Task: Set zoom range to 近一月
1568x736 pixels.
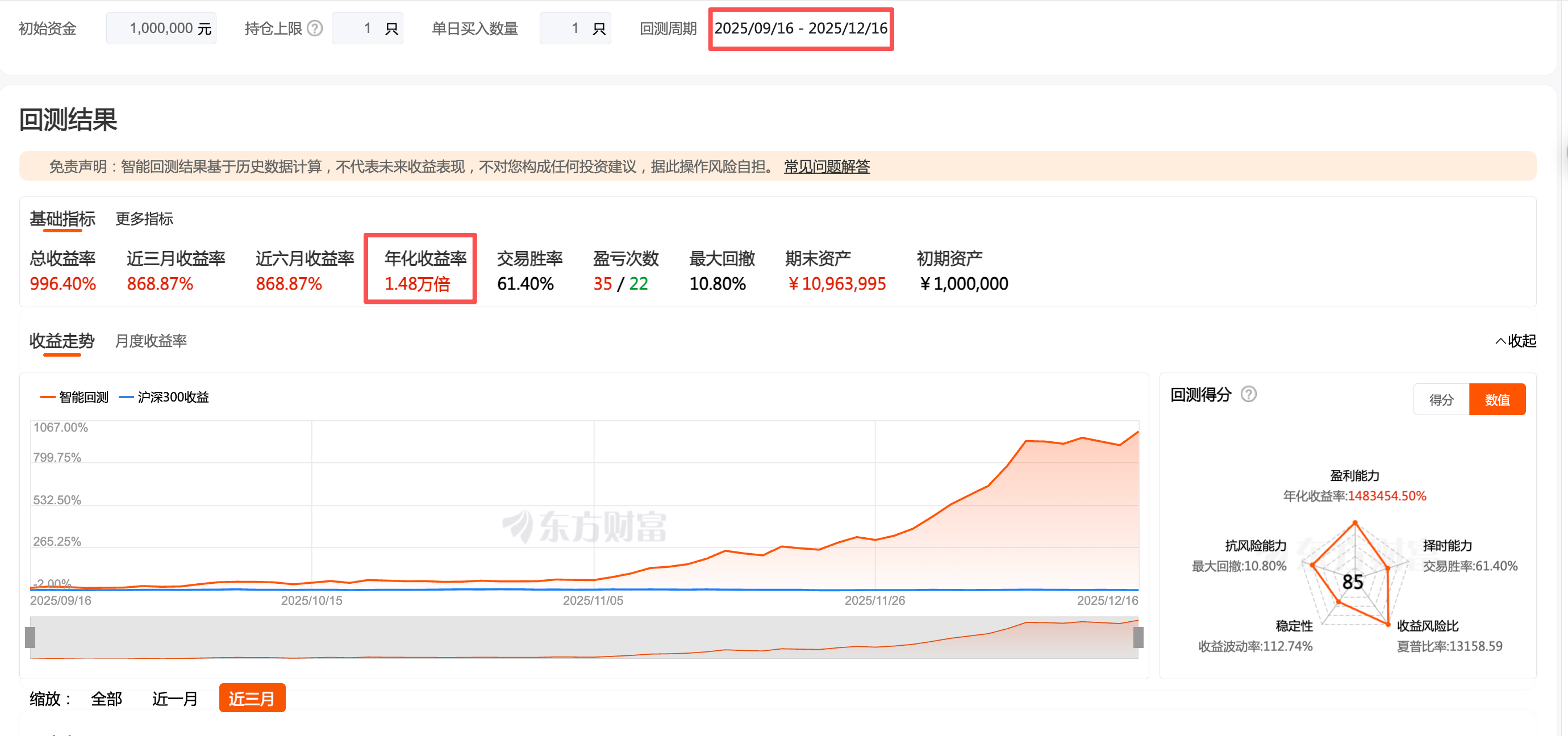Action: pos(175,699)
